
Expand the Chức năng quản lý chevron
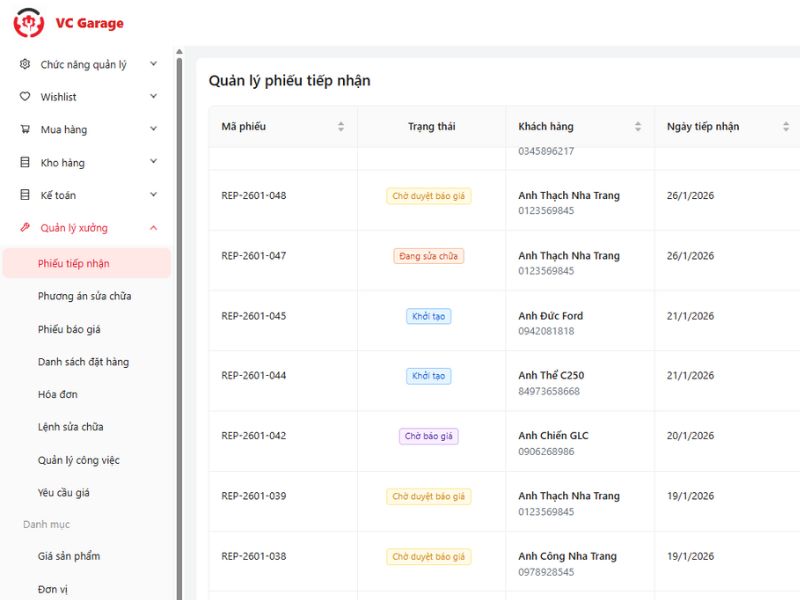[x=153, y=64]
